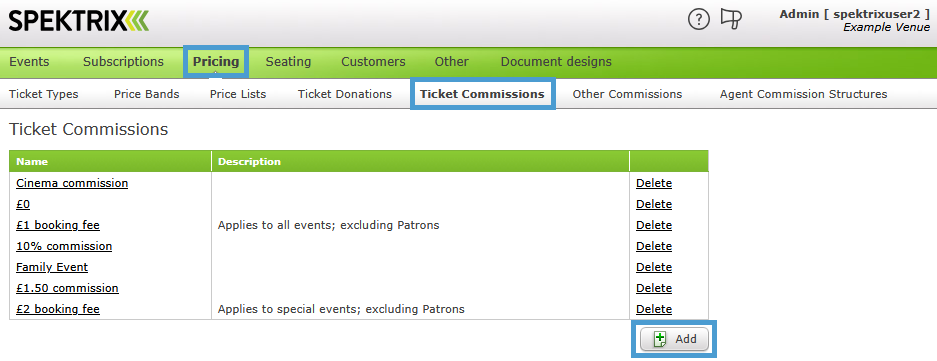
Task: Select the Document designs tab
Action: point(556,62)
